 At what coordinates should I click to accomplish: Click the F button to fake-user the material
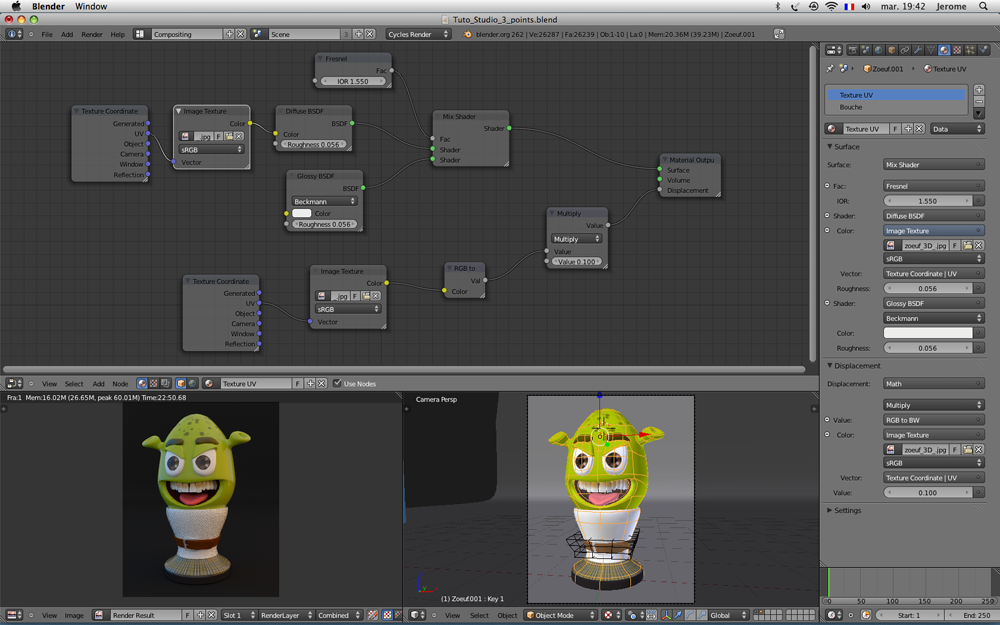895,128
